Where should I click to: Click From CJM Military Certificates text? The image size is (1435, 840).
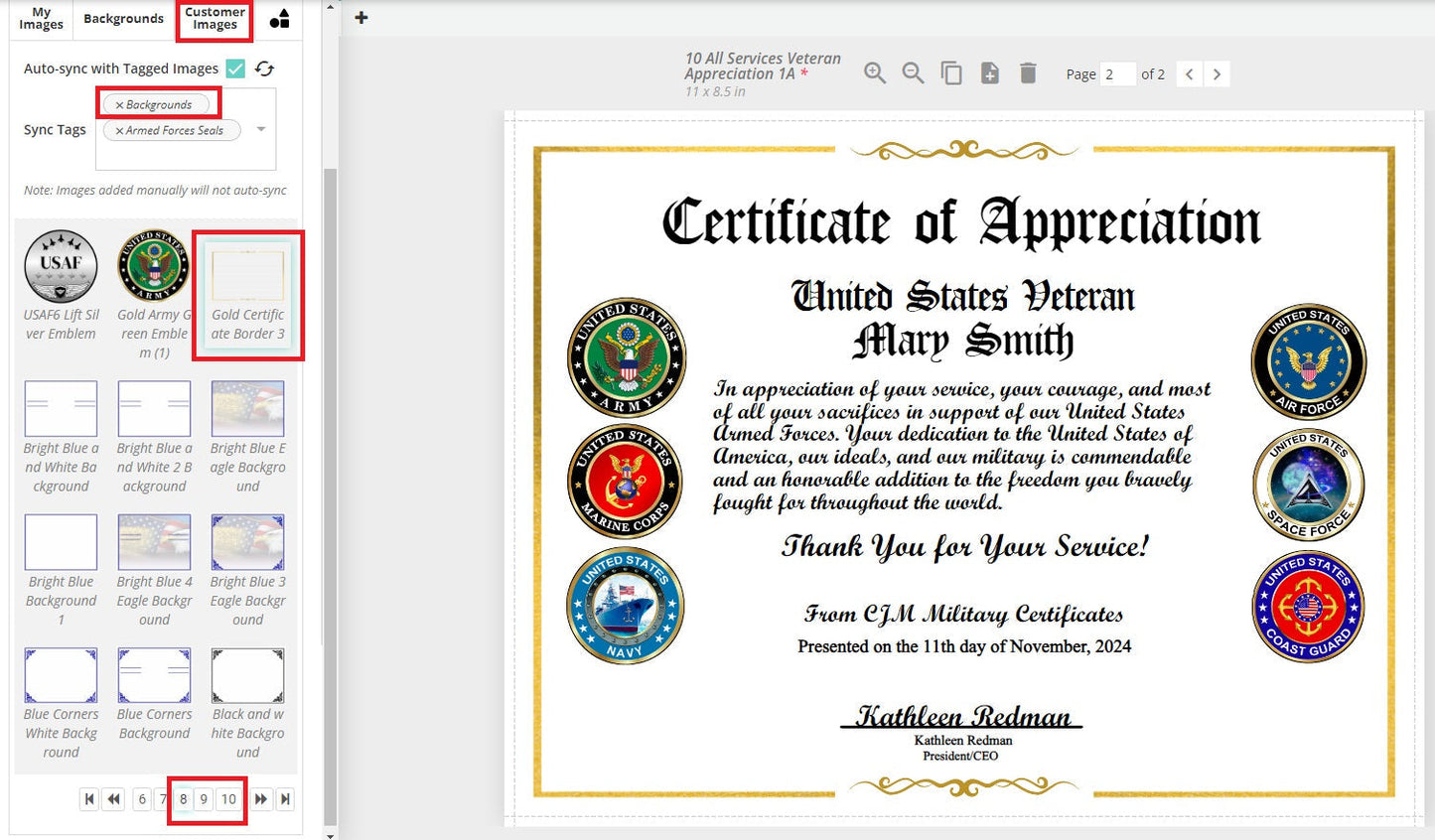pyautogui.click(x=963, y=615)
